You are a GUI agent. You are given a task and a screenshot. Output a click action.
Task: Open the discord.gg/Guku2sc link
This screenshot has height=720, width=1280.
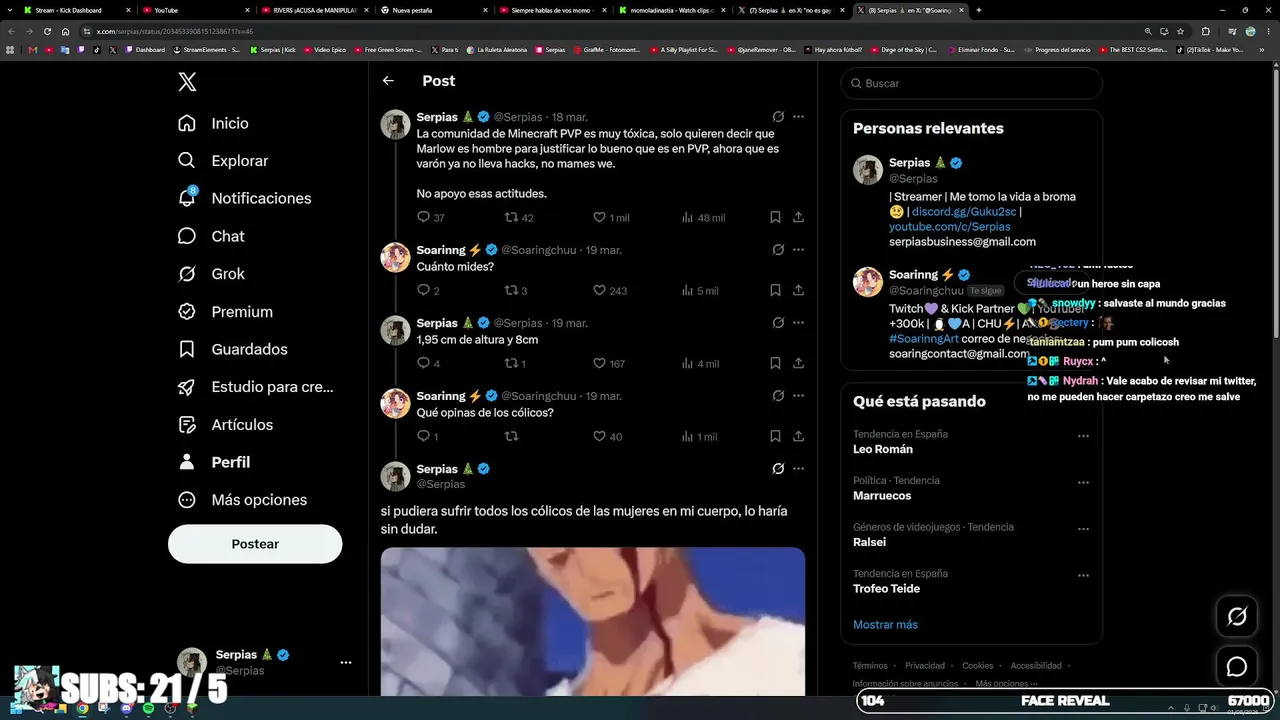coord(964,212)
